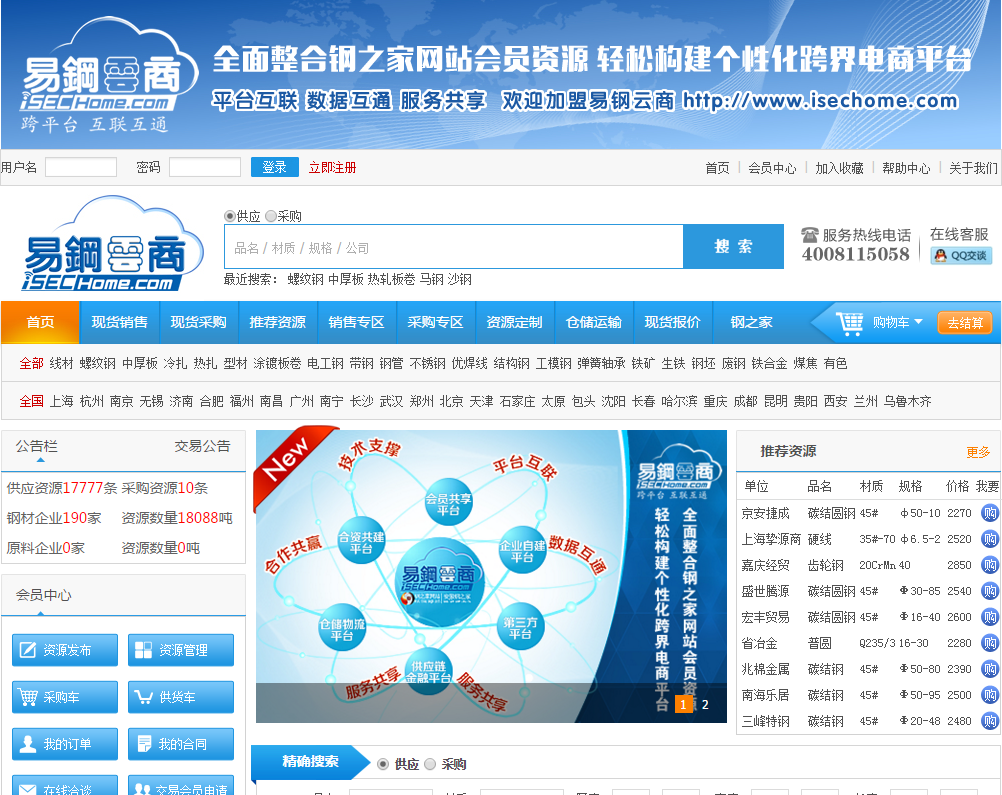
Task: Select 供应 radio in 精确搜索 section
Action: click(383, 764)
